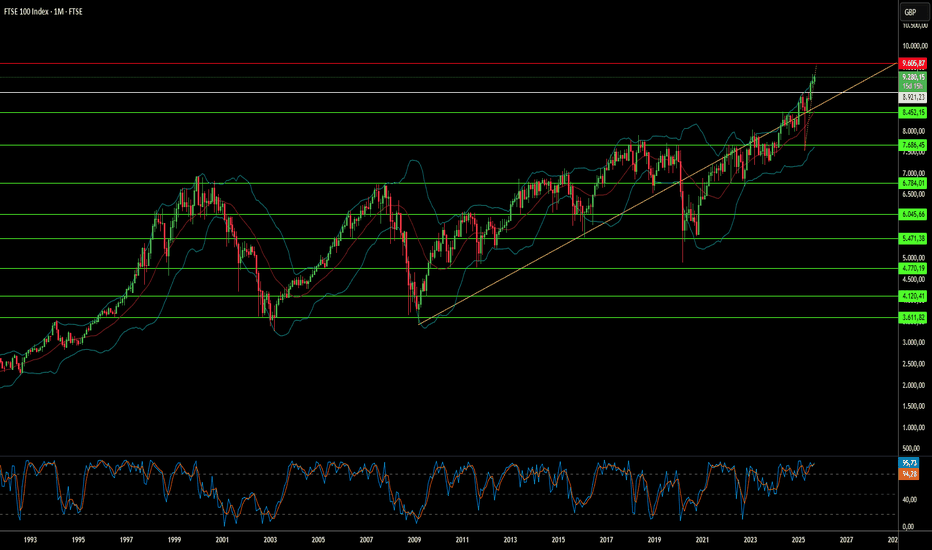
Task: Select the white 8.921,23 level label
Action: tap(913, 97)
